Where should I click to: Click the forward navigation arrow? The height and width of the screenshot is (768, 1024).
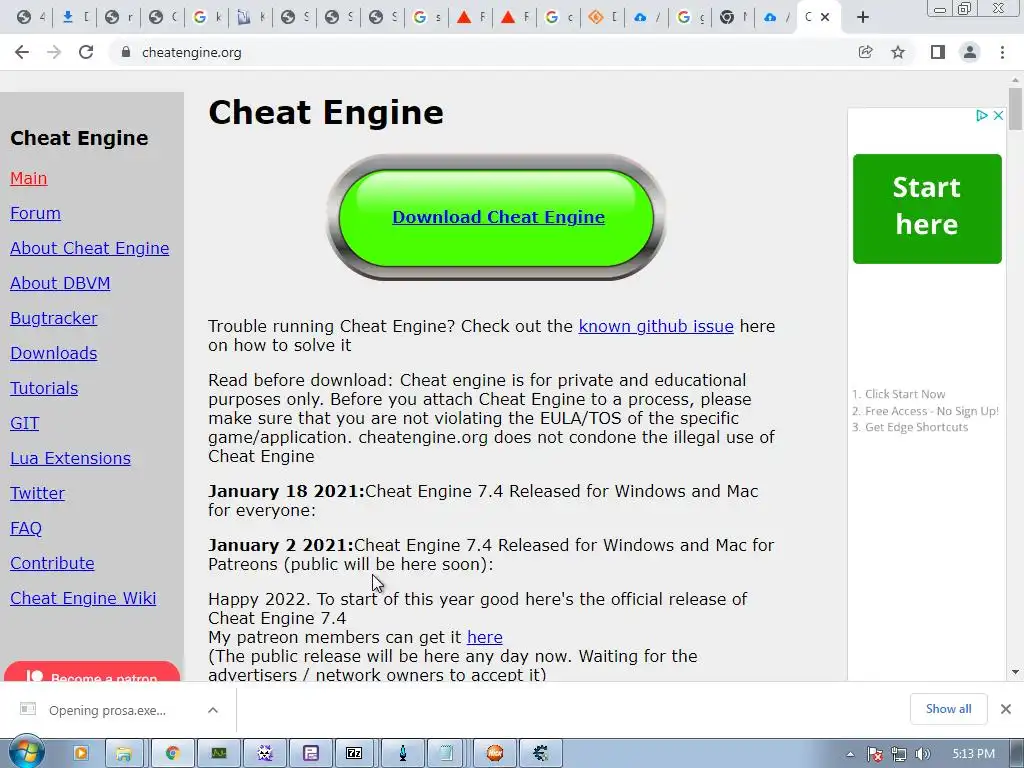coord(54,52)
